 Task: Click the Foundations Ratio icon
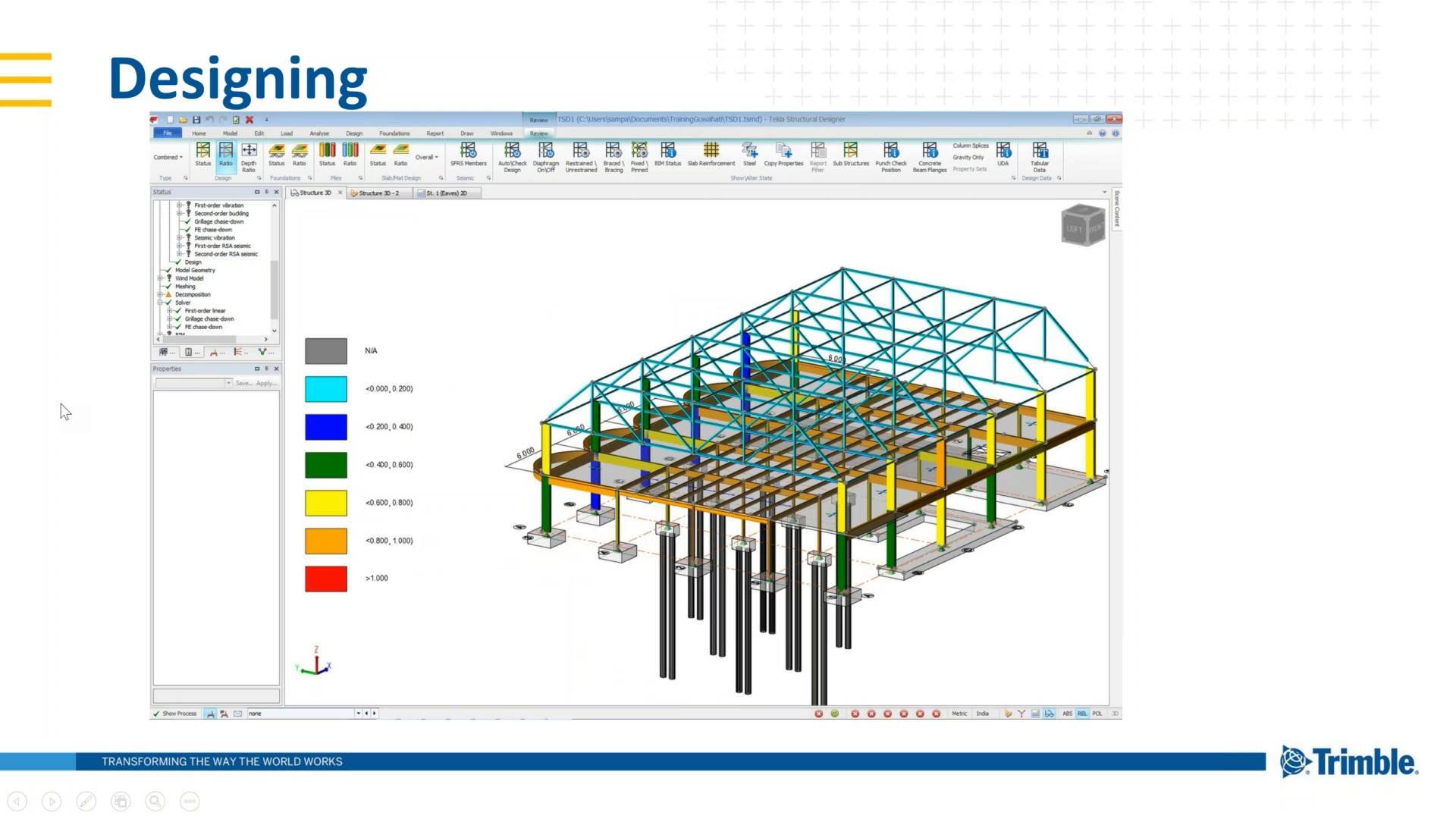coord(300,154)
